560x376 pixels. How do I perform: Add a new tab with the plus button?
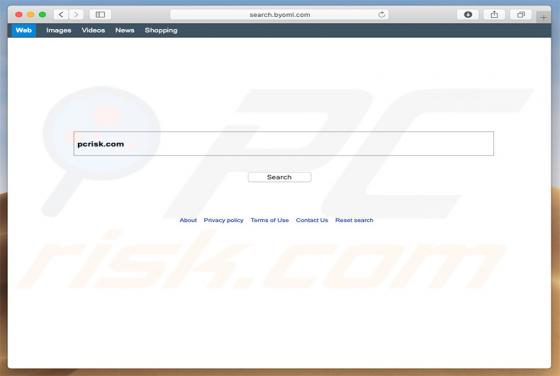coord(543,17)
